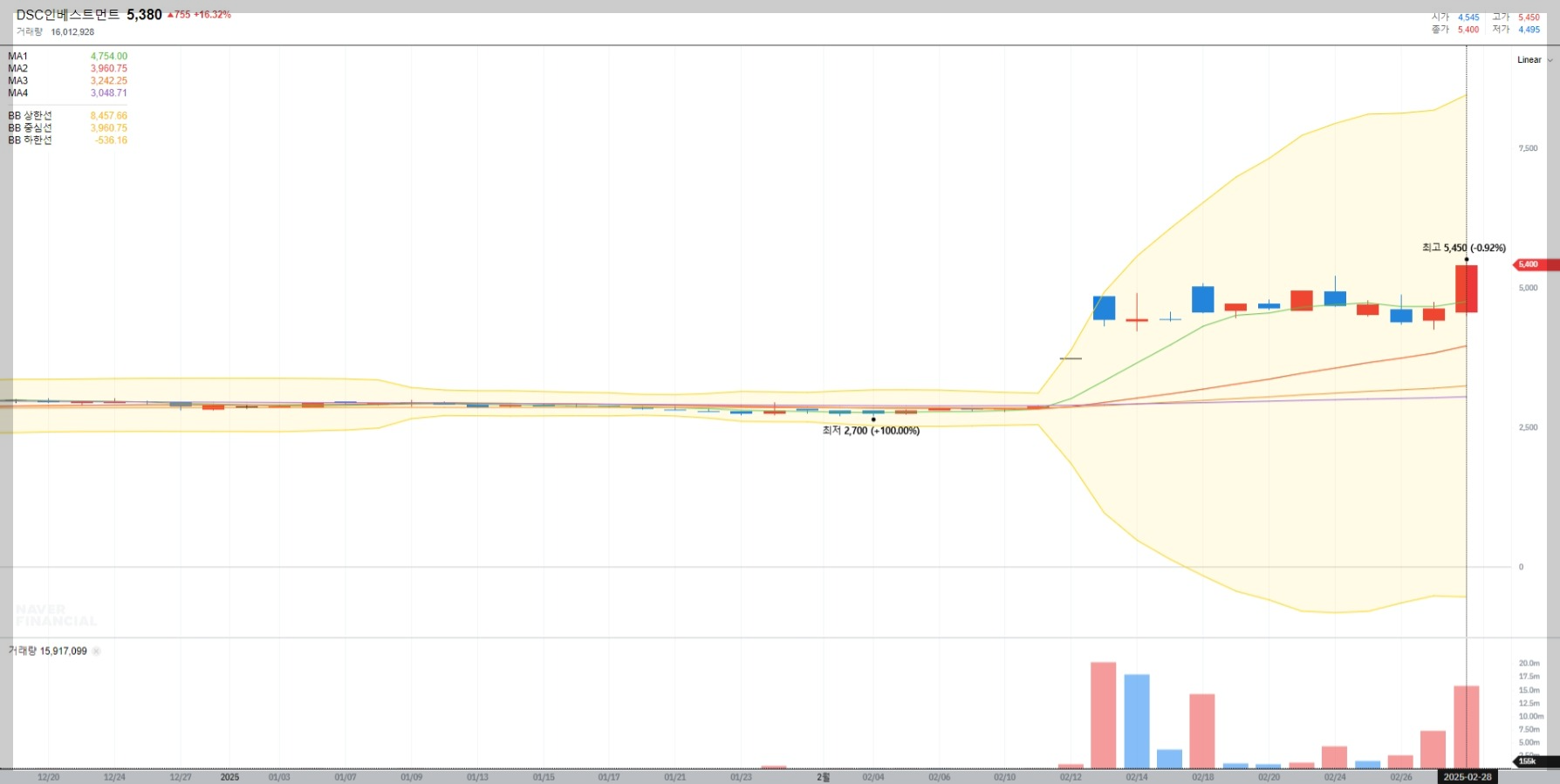
Task: Click the tallest red volume bar near 02/13
Action: pyautogui.click(x=1104, y=715)
